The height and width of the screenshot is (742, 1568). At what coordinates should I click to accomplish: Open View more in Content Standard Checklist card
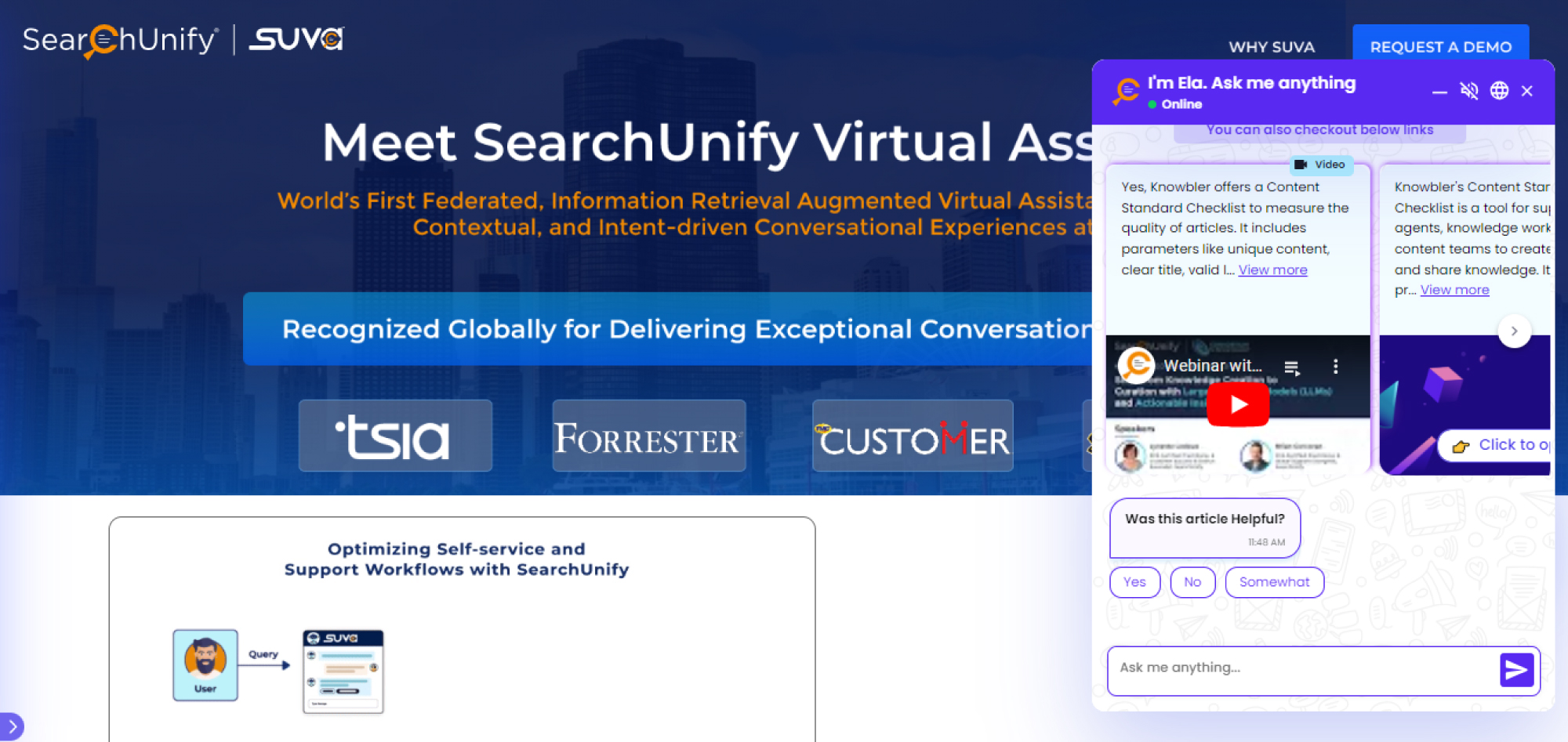[x=1272, y=270]
